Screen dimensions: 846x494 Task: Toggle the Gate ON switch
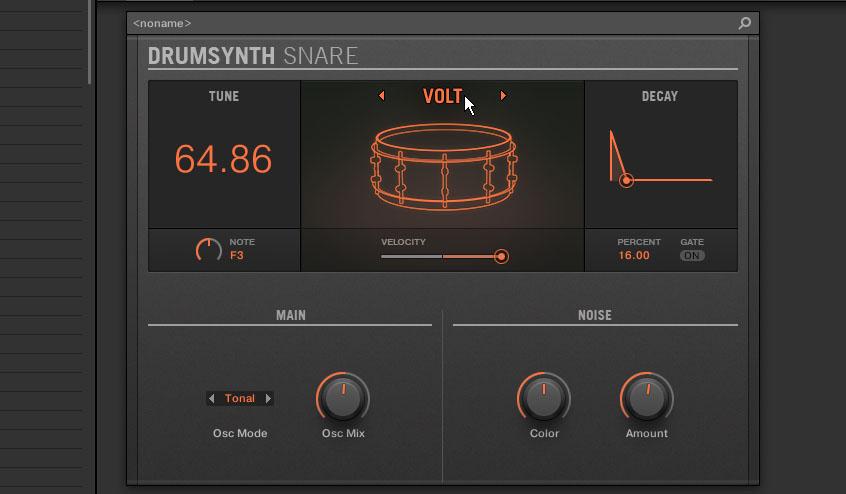pyautogui.click(x=692, y=256)
